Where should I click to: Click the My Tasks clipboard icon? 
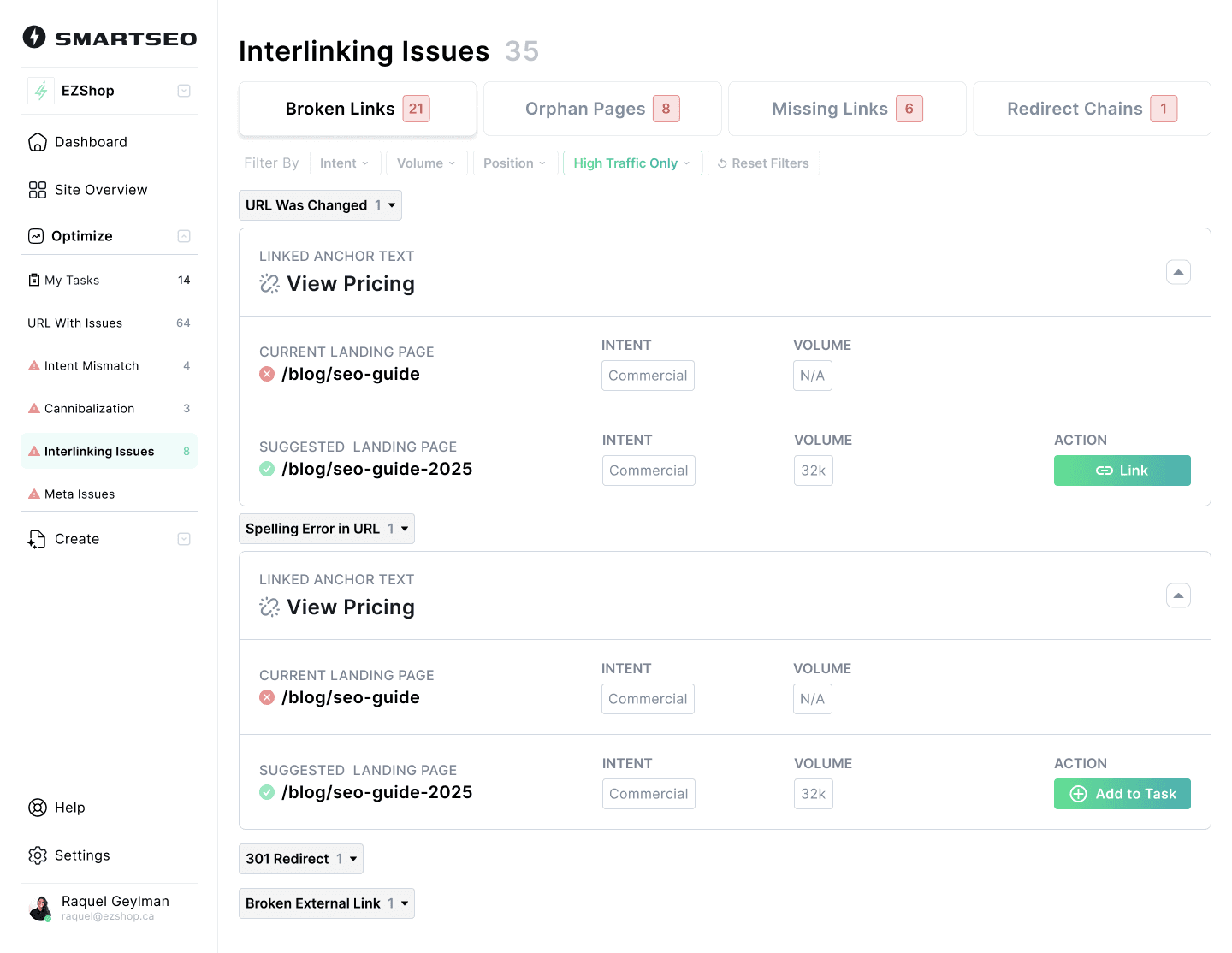click(34, 280)
